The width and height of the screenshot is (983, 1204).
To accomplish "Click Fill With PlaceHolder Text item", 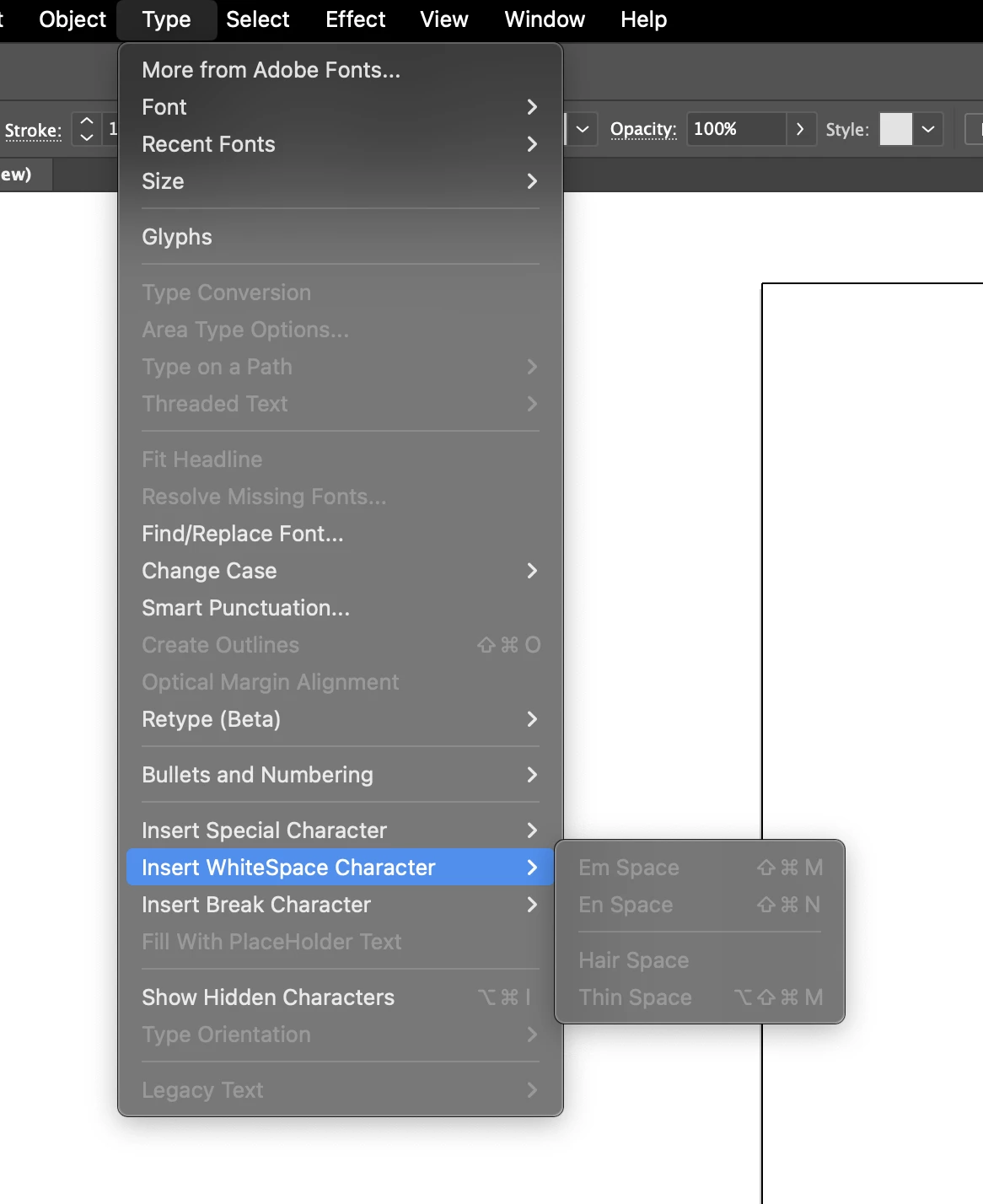I will click(340, 942).
